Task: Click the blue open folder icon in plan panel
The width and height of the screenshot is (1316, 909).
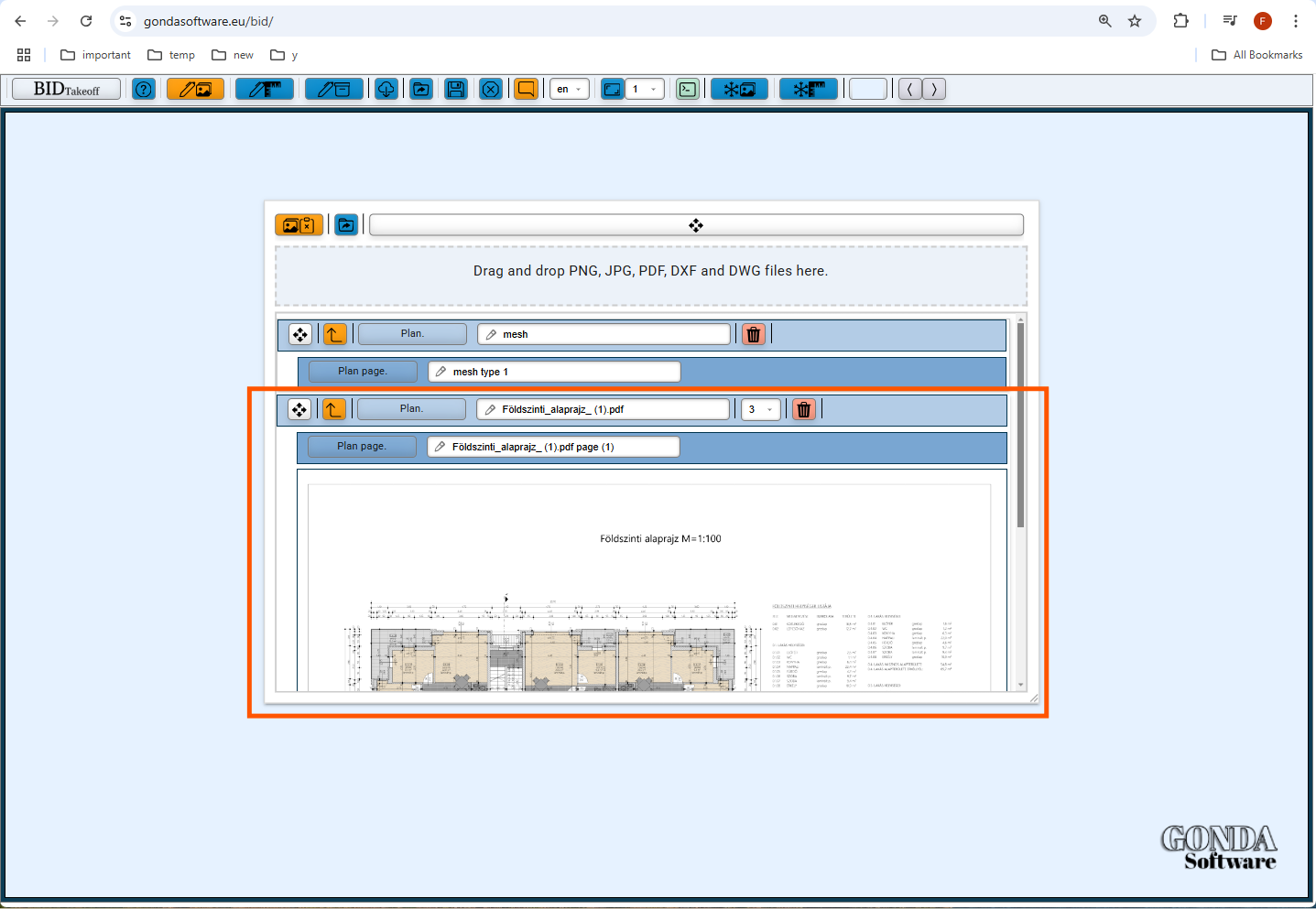Action: point(346,224)
